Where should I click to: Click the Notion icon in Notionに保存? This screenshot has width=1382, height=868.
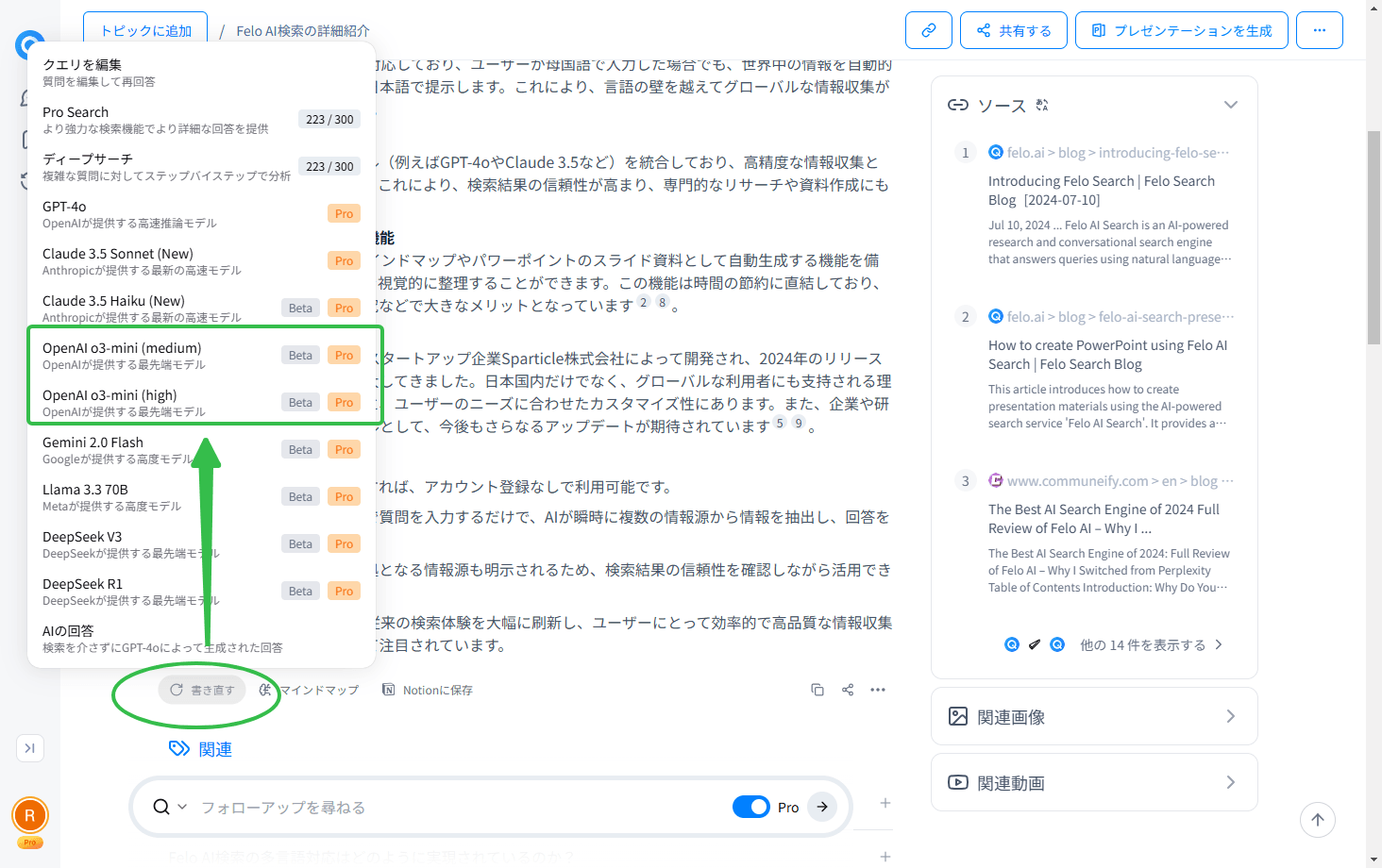pyautogui.click(x=388, y=690)
